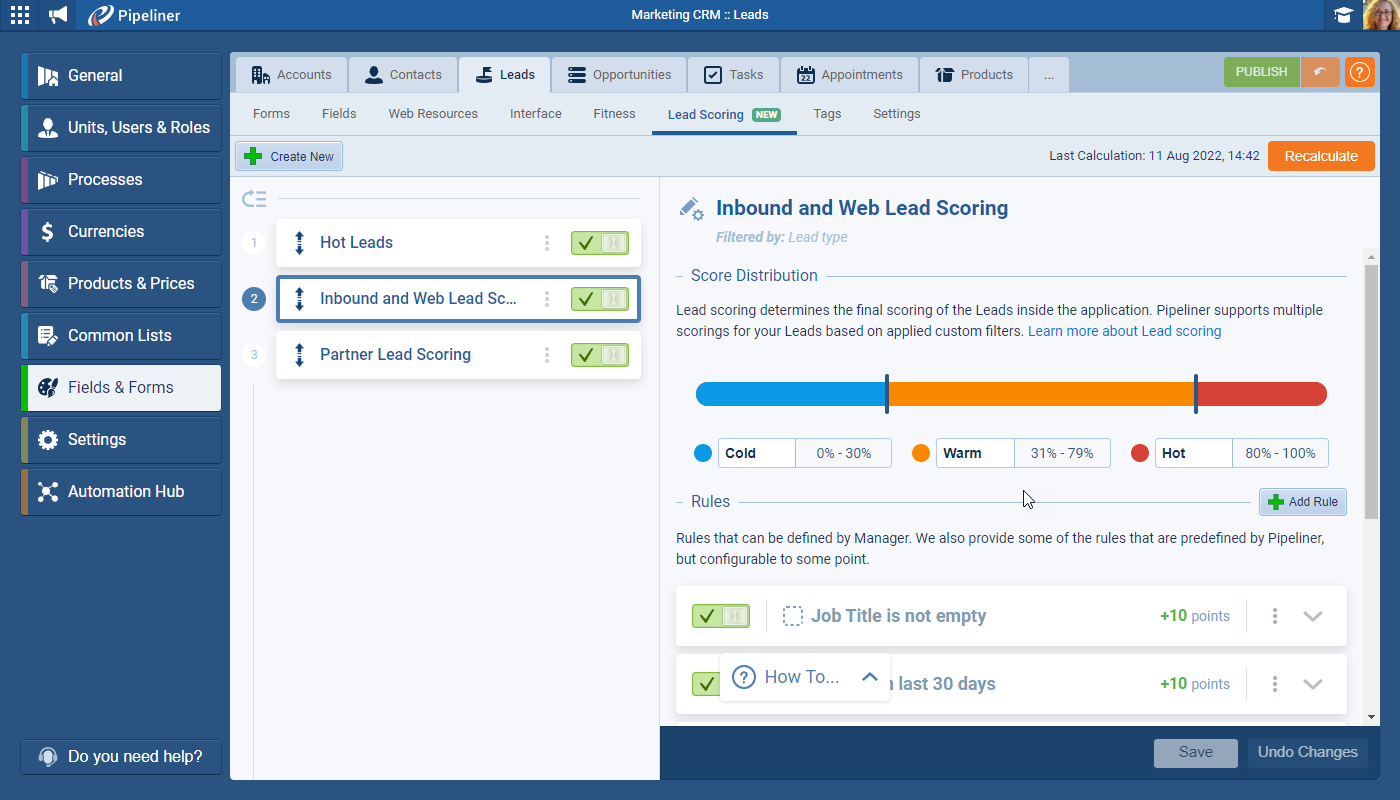Open the graduation cap learning icon

click(x=1343, y=15)
